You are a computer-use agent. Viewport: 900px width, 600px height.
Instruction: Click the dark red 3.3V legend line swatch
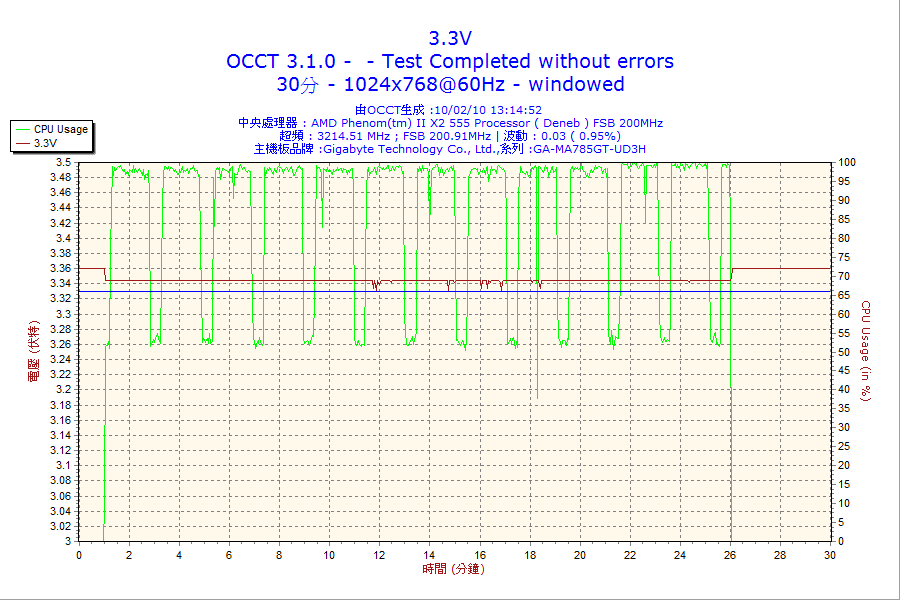click(x=23, y=144)
